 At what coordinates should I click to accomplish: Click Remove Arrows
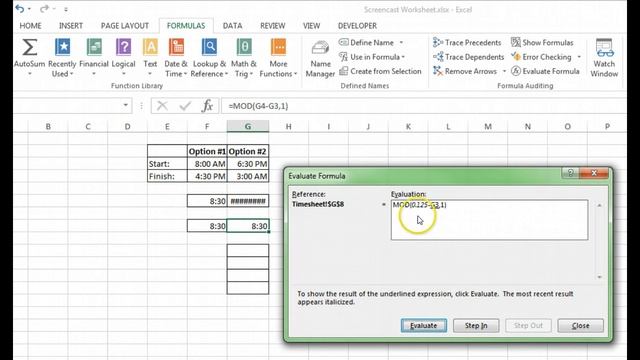coord(465,71)
